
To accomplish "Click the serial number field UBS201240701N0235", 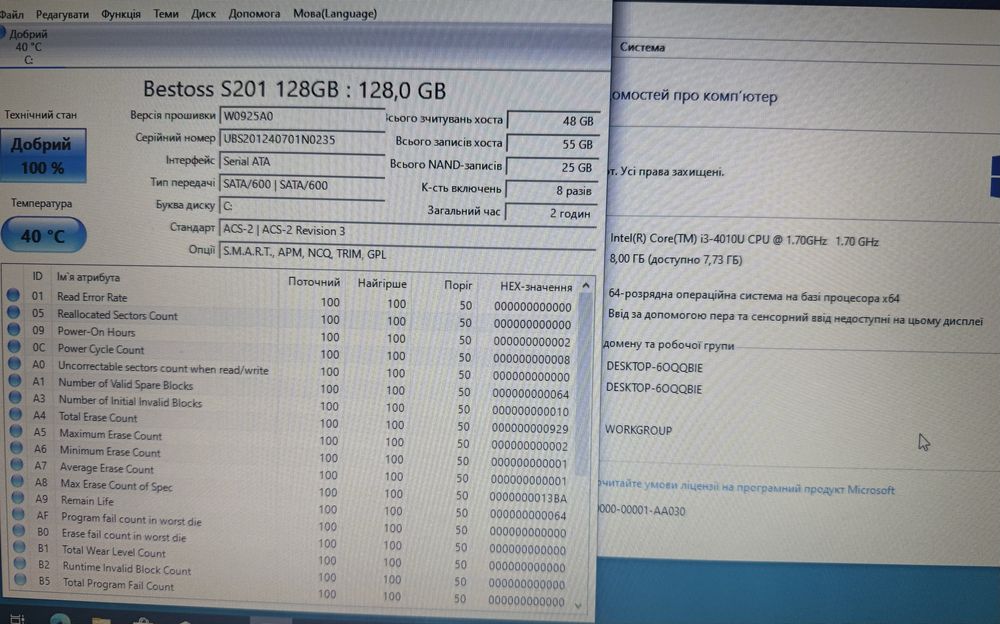I will pyautogui.click(x=302, y=139).
